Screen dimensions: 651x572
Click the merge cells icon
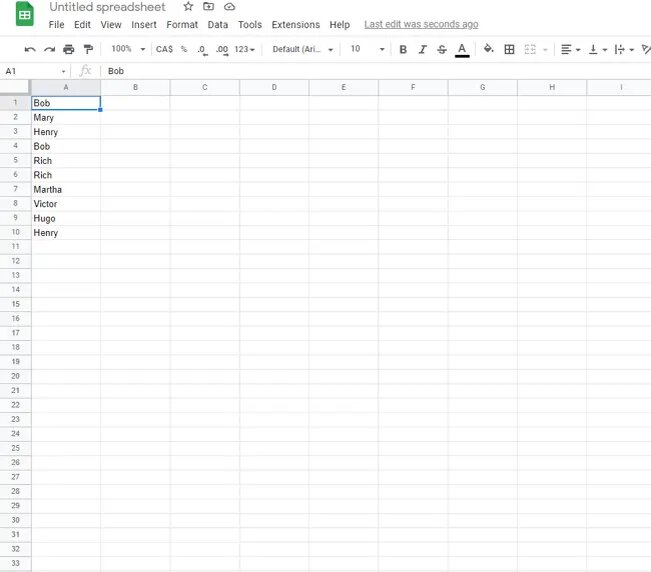point(530,49)
